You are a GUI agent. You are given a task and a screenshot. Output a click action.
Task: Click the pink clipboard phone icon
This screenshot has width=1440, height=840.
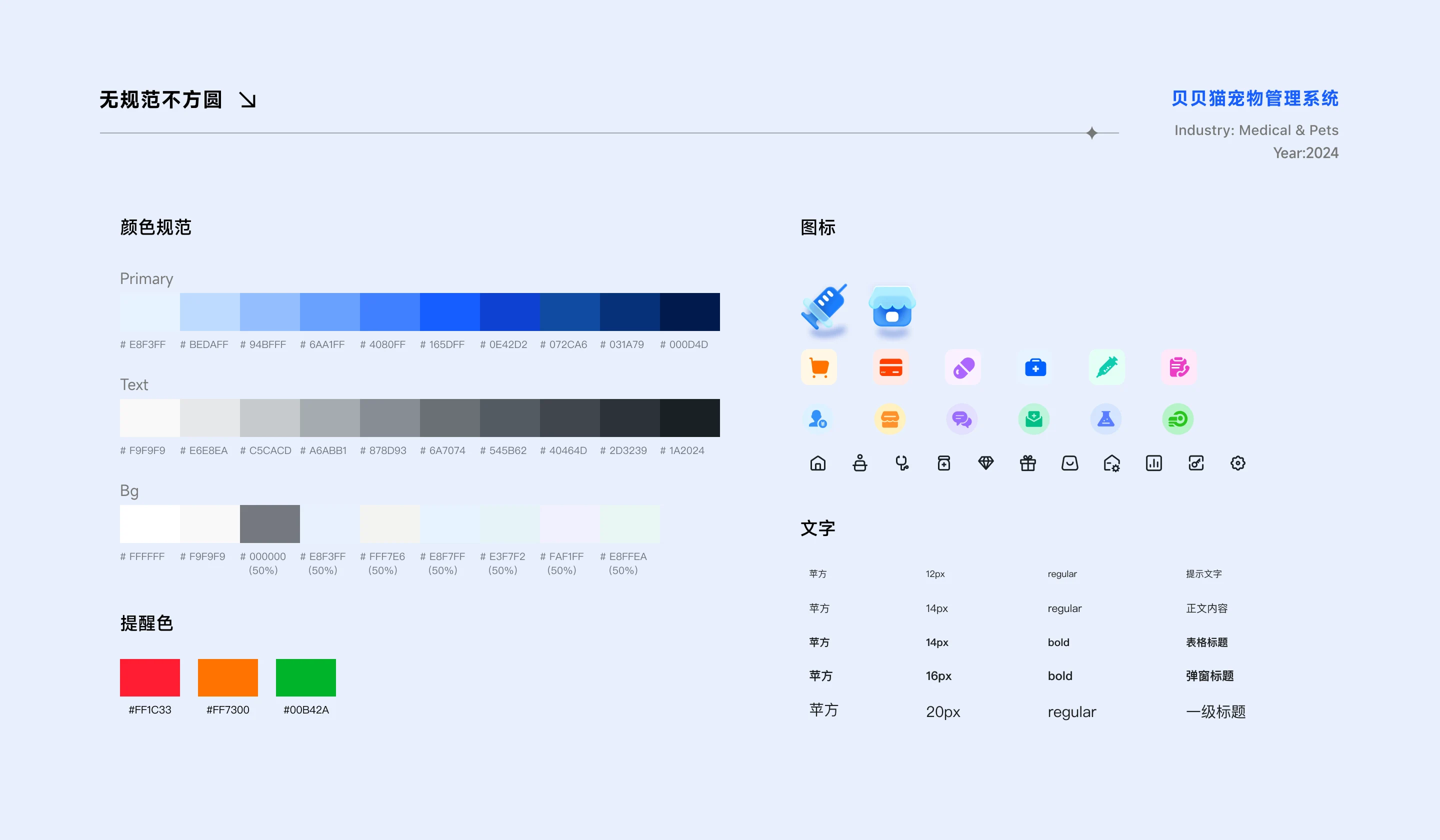[1178, 367]
